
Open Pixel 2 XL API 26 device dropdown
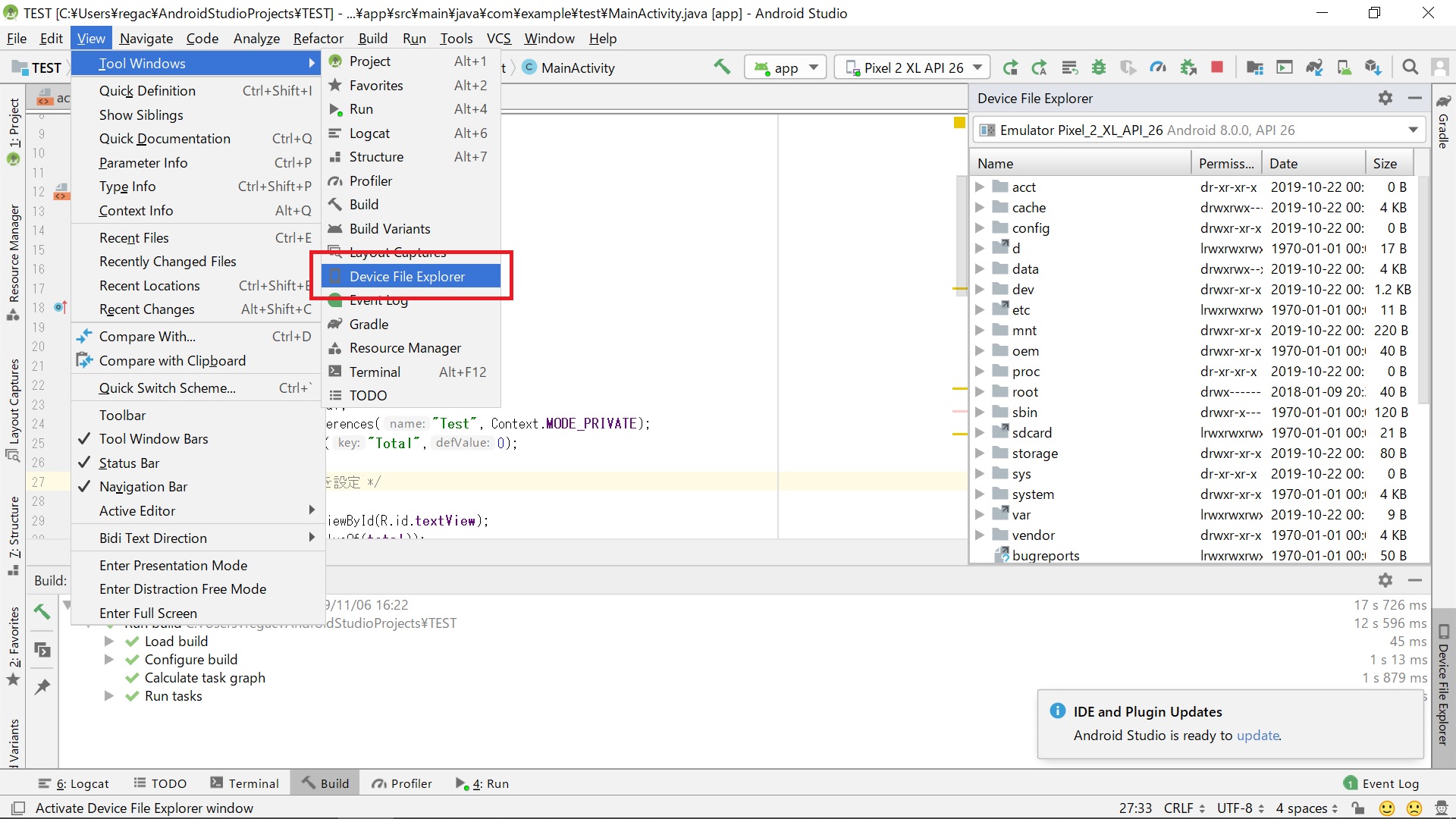[912, 67]
